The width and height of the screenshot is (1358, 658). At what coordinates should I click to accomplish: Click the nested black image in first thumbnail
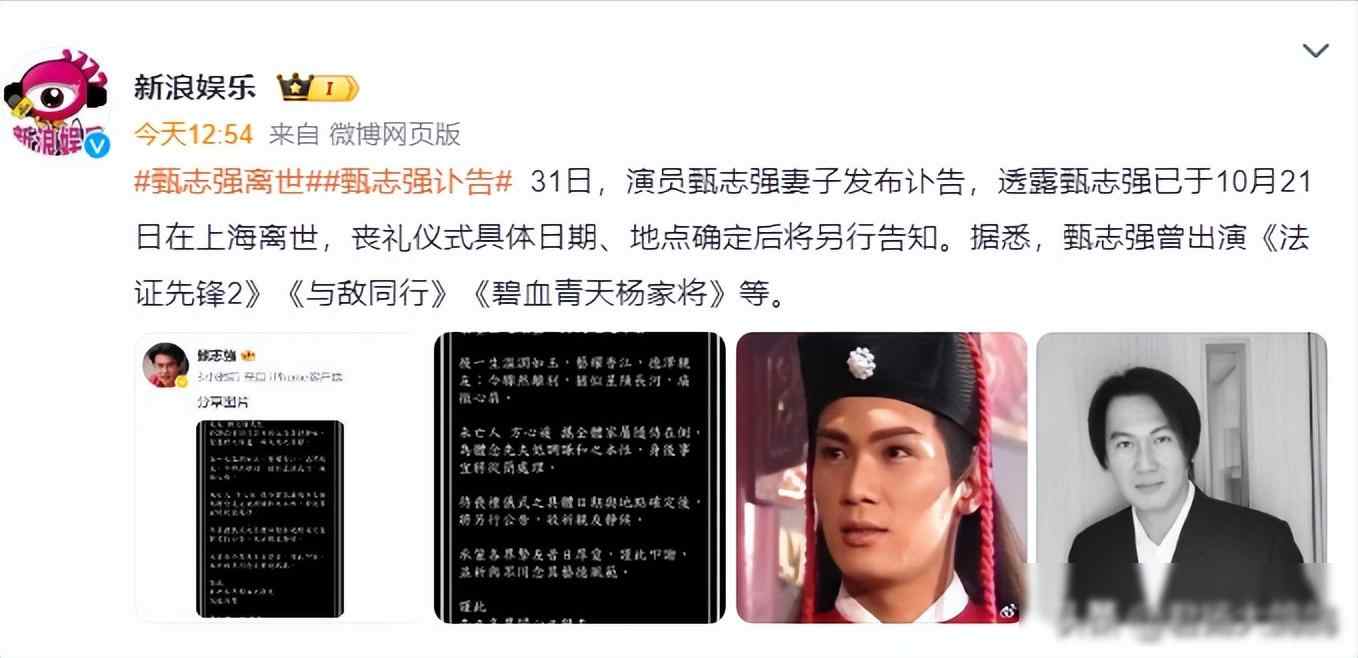[270, 518]
